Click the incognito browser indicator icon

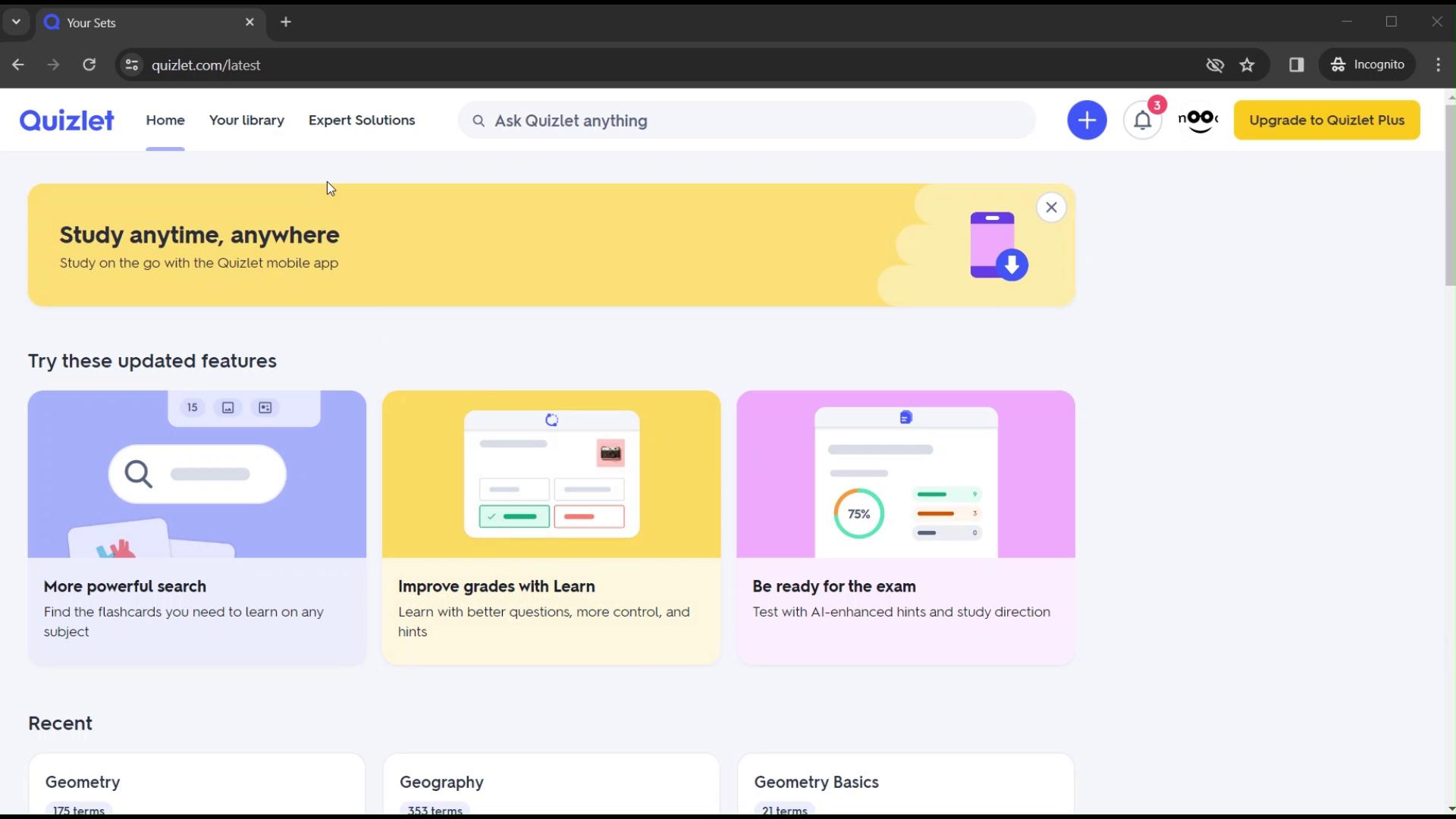coord(1339,64)
